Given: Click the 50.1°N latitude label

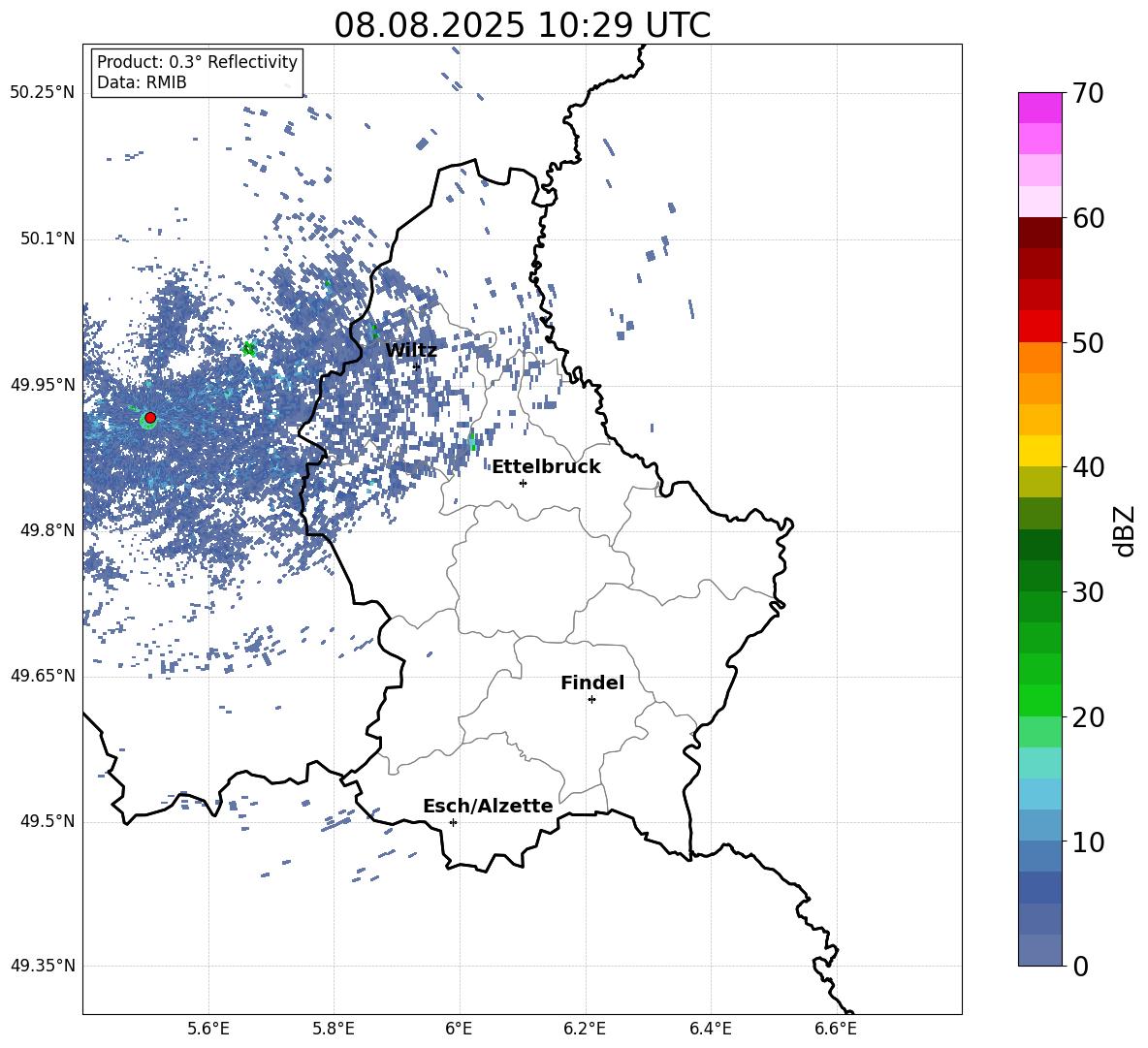Looking at the screenshot, I should click(x=48, y=239).
